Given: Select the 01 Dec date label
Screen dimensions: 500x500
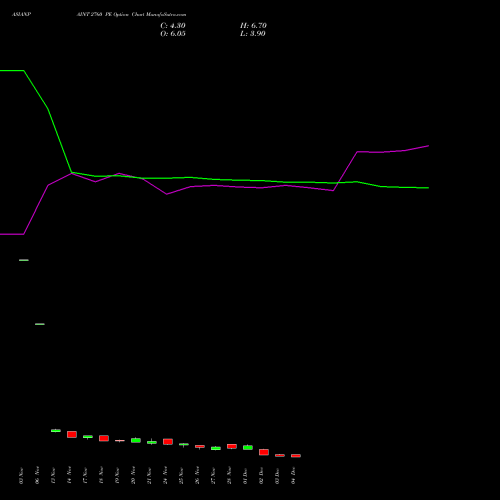Looking at the screenshot, I should point(246,475).
